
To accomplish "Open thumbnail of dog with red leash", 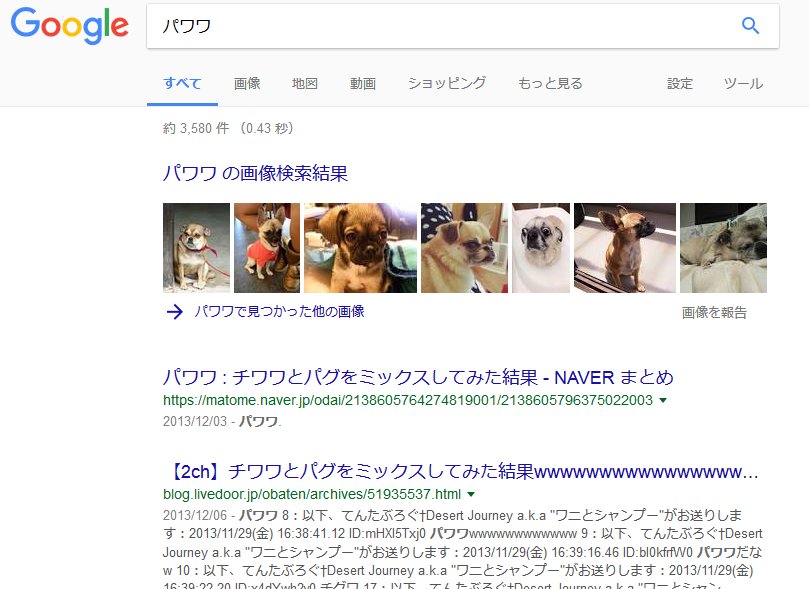I will [x=197, y=248].
